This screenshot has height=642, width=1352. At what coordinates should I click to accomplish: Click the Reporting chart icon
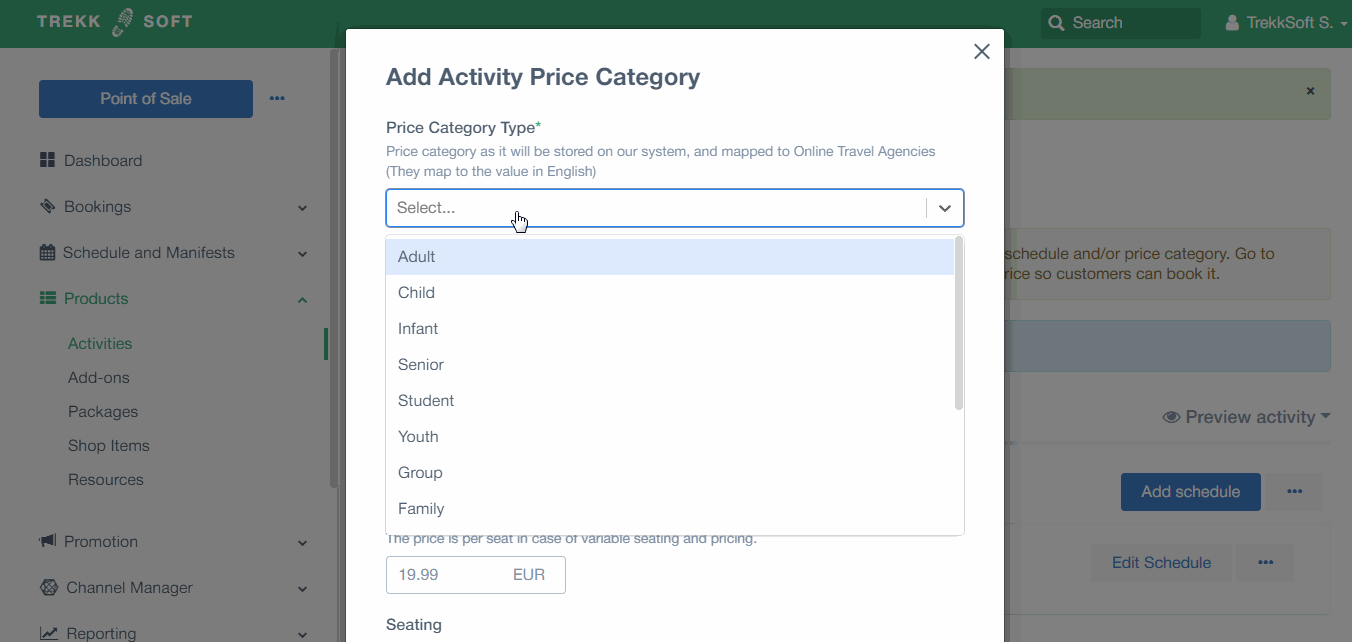pyautogui.click(x=47, y=631)
